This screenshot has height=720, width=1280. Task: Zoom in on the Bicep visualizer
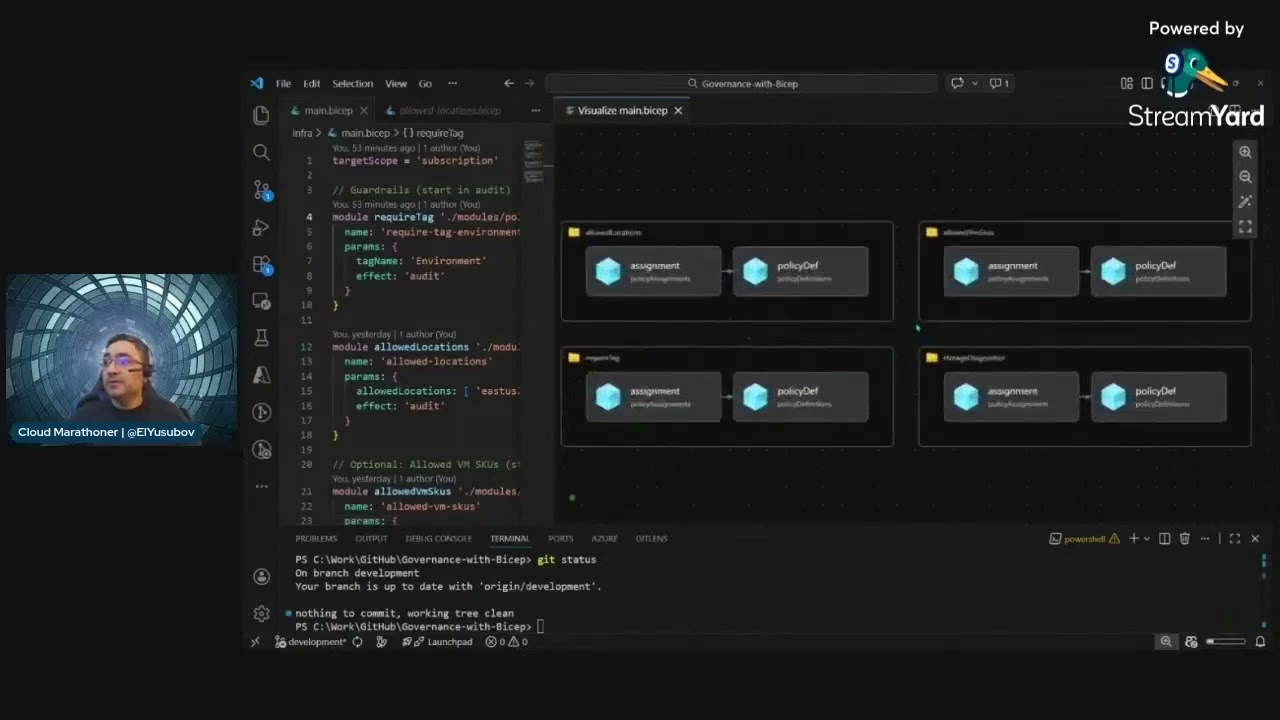click(1245, 152)
